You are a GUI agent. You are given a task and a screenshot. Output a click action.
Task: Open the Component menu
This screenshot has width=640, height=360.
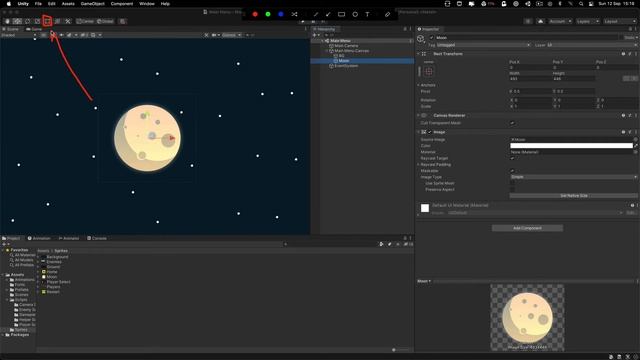(x=122, y=4)
